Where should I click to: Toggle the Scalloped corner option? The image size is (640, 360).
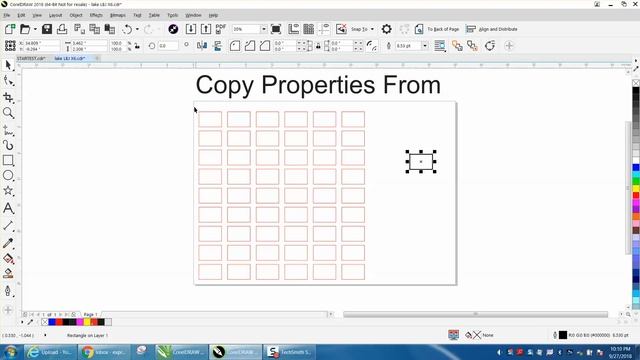pos(250,46)
